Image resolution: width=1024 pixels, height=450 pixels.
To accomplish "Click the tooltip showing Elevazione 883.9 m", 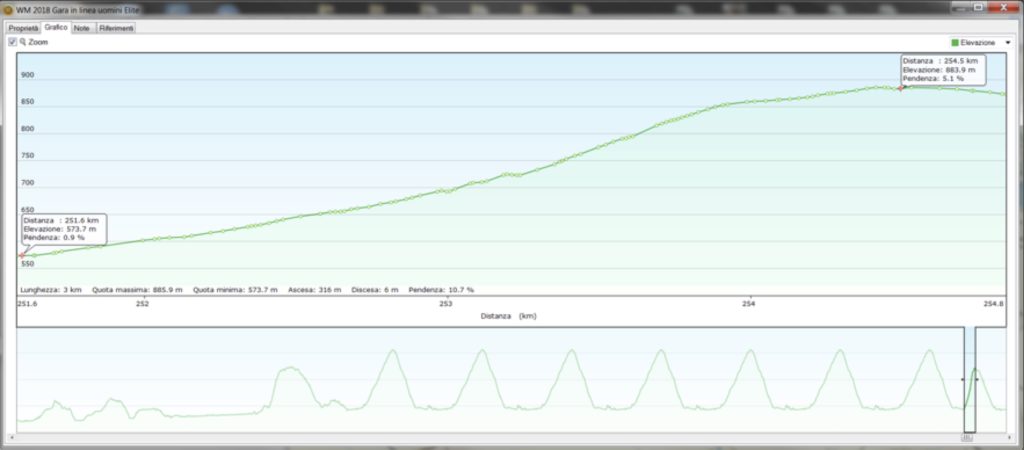I will 943,69.
